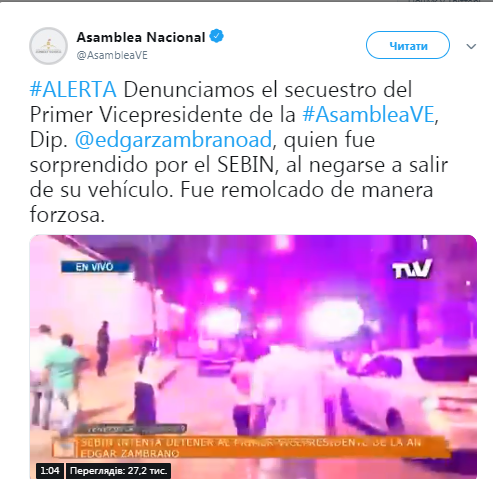Viewport: 493px width, 479px height.
Task: Open the @AsambleaVE handle
Action: pyautogui.click(x=112, y=55)
